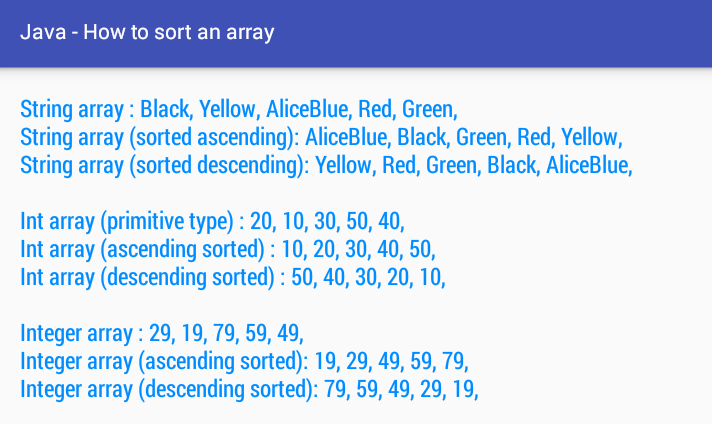Select the "String array (sorted ascending)" line
This screenshot has height=424, width=712.
[x=321, y=138]
